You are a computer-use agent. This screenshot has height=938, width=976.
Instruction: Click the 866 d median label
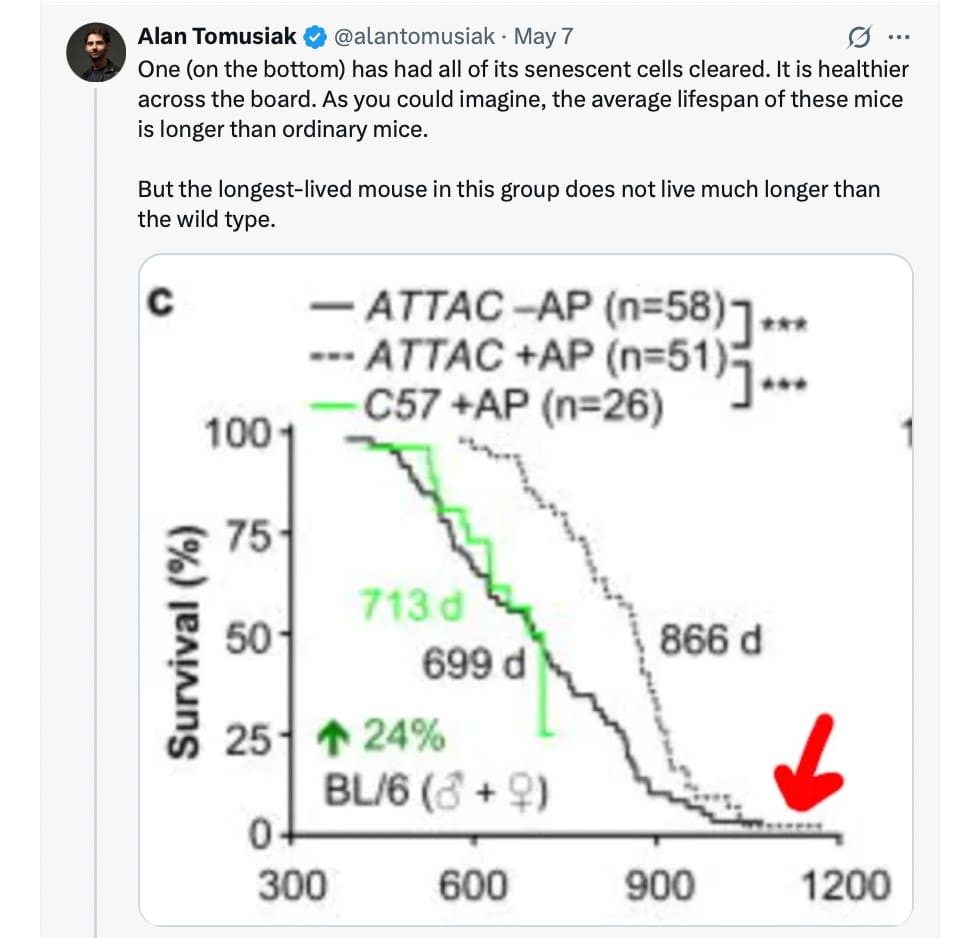coord(710,640)
